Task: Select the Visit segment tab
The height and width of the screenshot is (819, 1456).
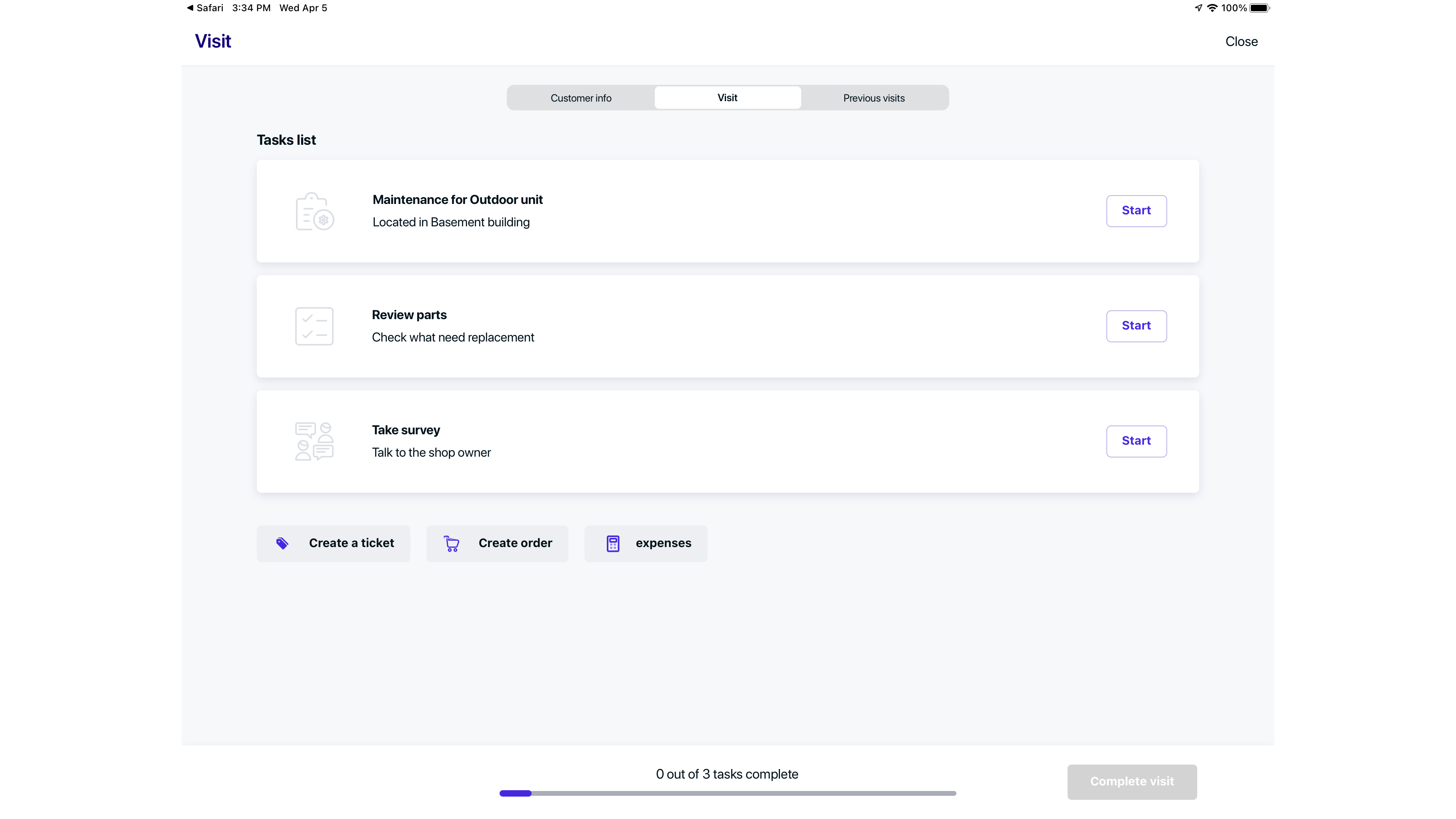Action: click(x=728, y=98)
